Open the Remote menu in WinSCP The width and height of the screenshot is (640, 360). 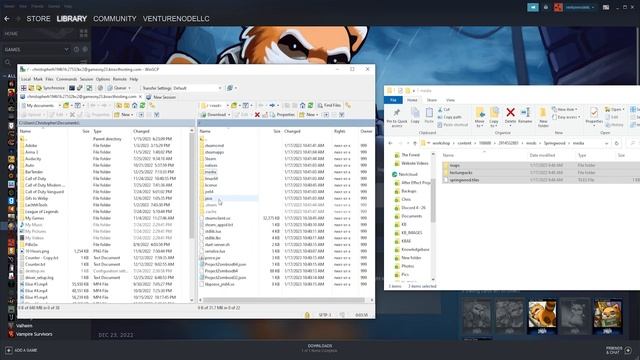(120, 79)
